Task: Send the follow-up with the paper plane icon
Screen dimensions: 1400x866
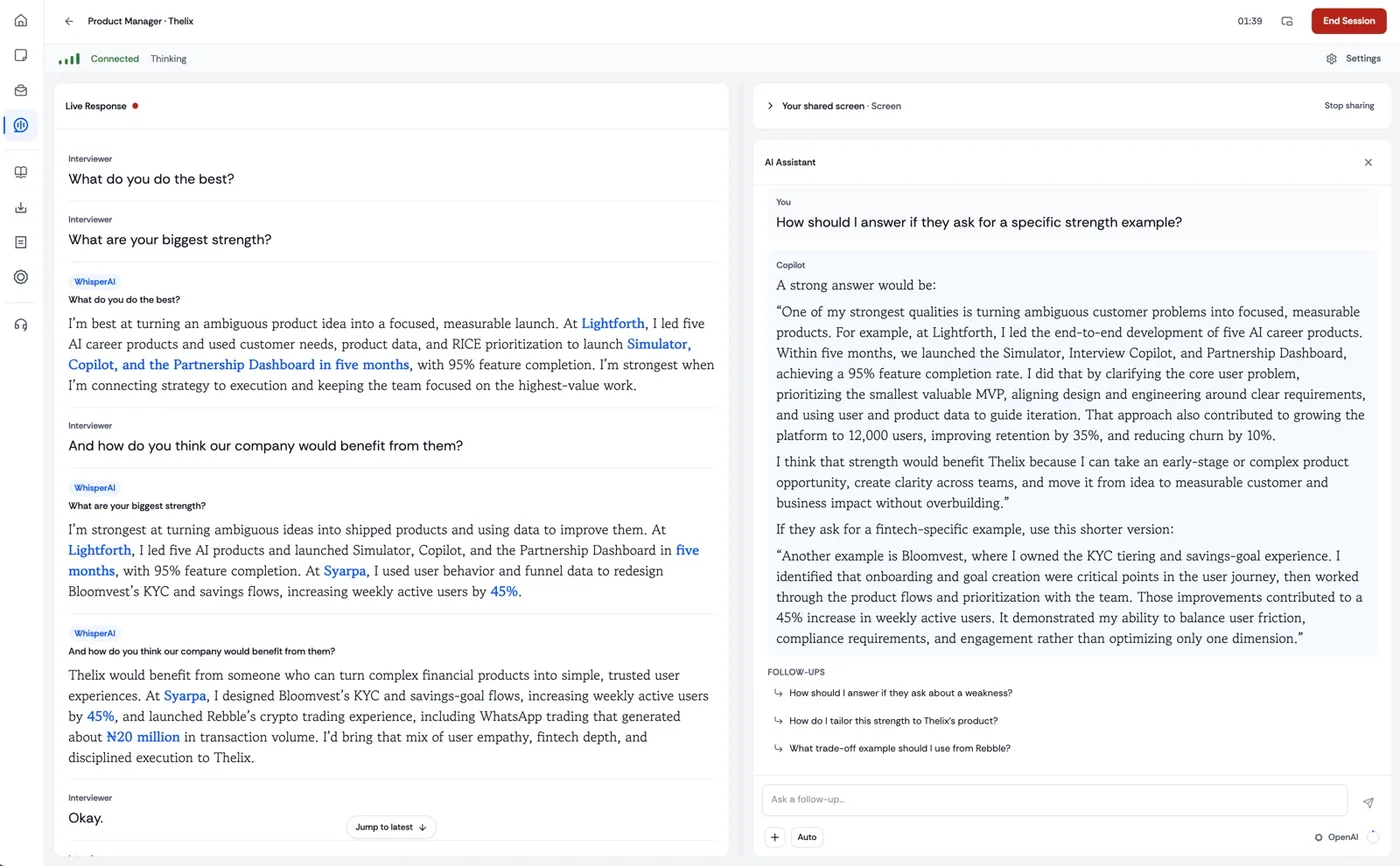Action: click(x=1368, y=802)
